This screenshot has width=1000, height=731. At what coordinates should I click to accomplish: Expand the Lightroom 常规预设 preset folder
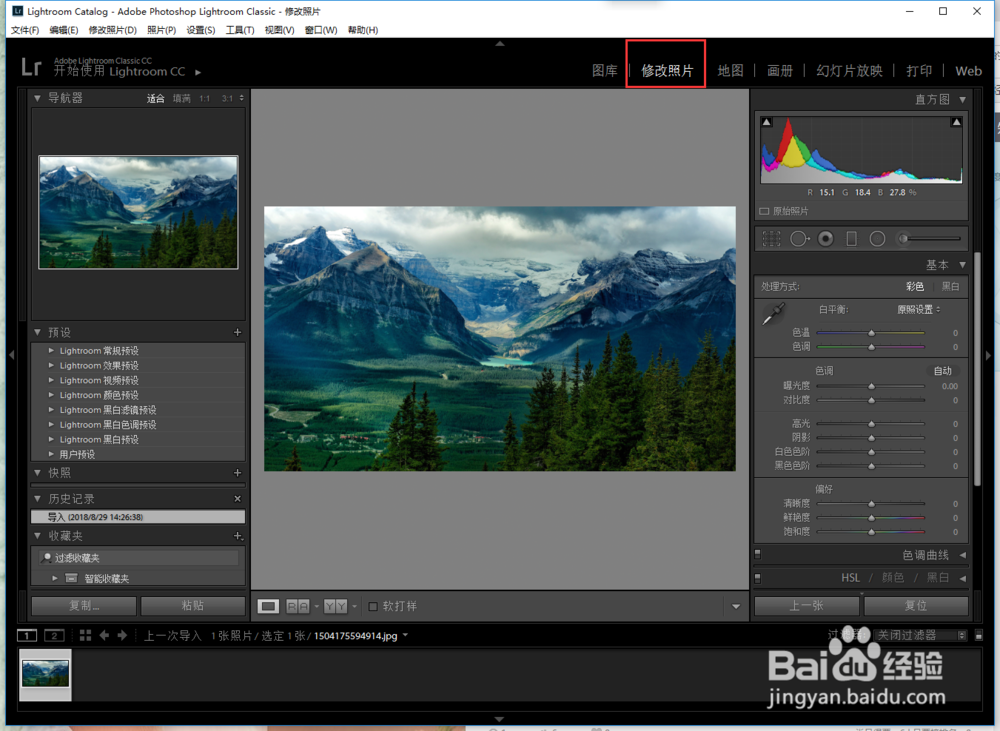pyautogui.click(x=52, y=351)
